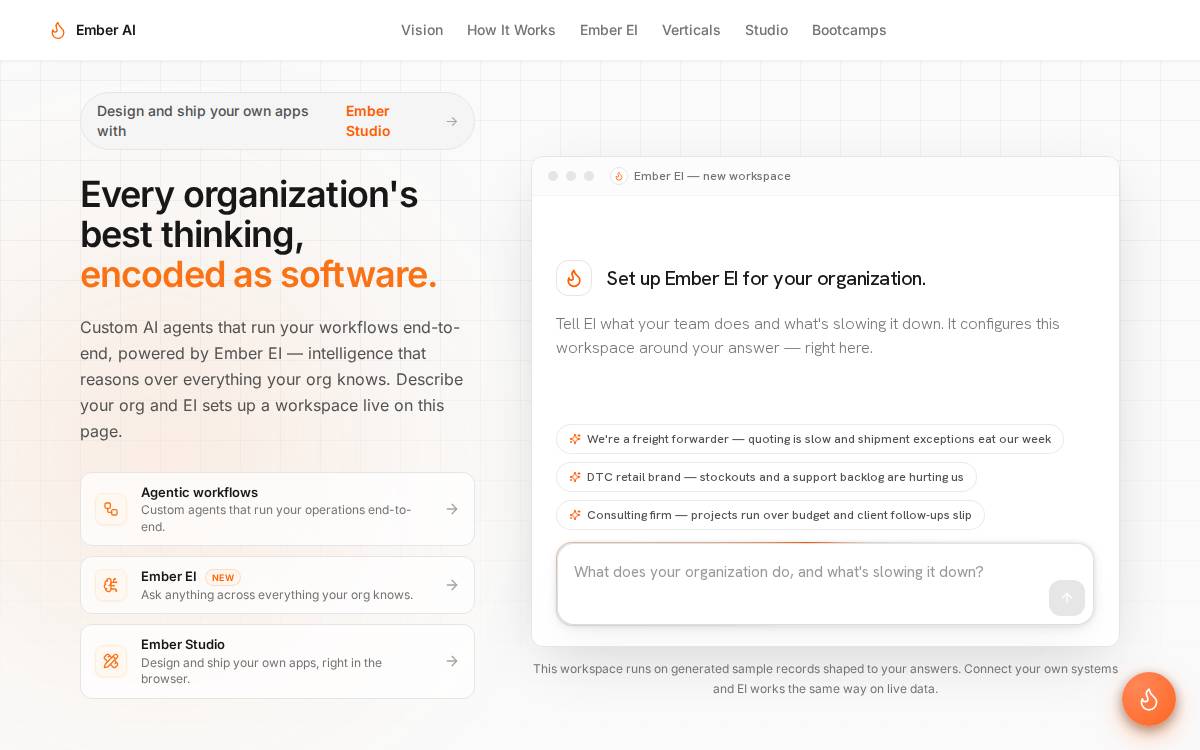Go to Bootcamps page
Image resolution: width=1200 pixels, height=750 pixels.
(x=849, y=30)
